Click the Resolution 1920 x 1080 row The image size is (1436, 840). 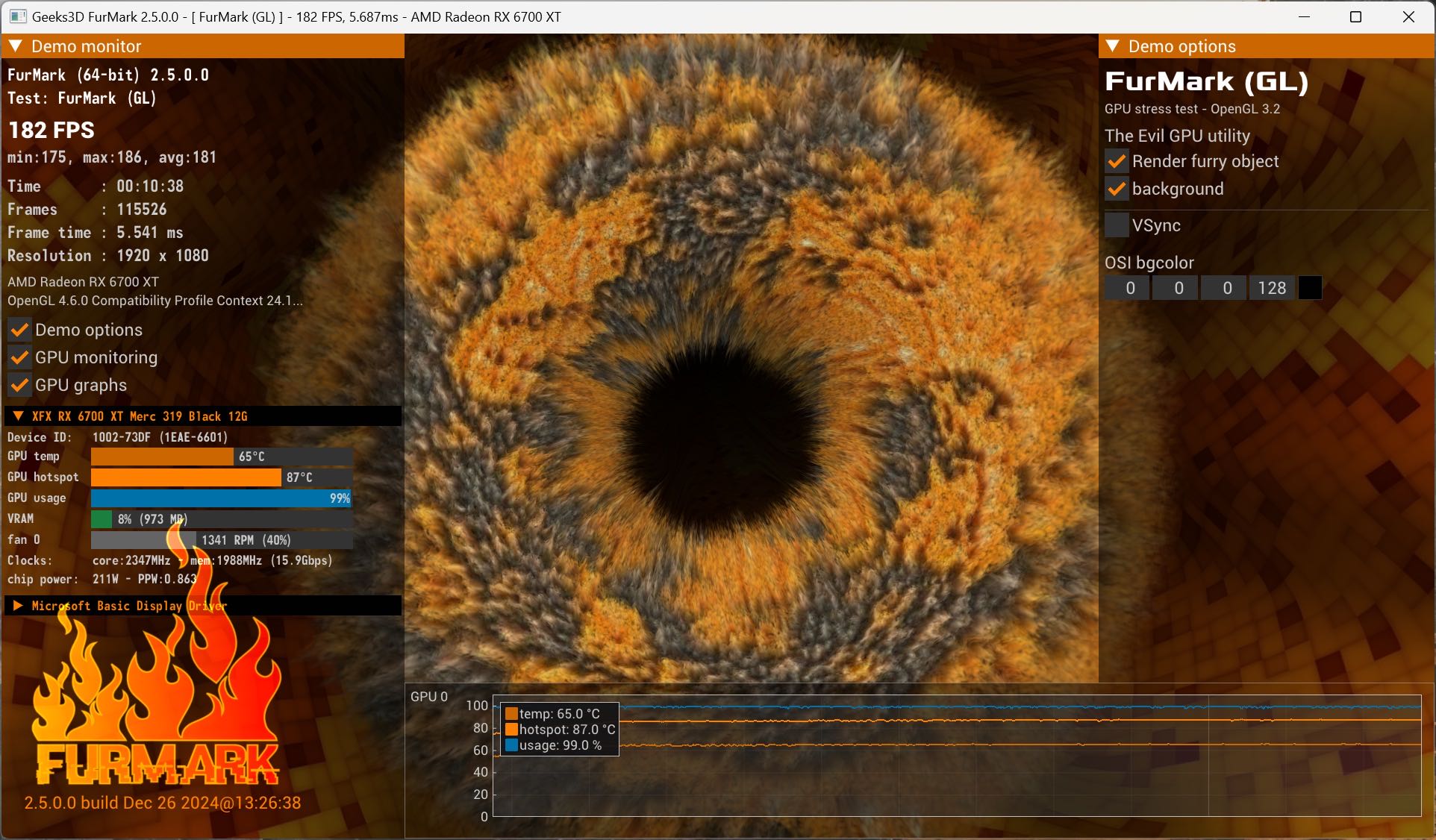(108, 256)
